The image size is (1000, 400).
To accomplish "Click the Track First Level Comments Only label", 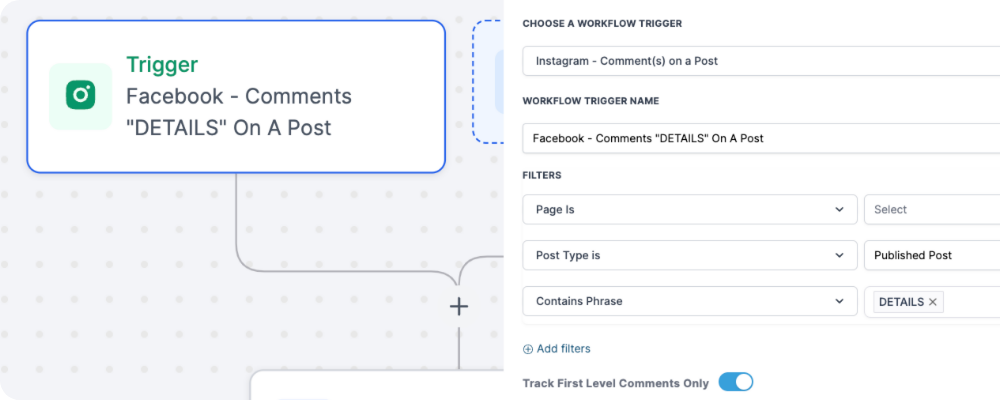I will coord(615,383).
